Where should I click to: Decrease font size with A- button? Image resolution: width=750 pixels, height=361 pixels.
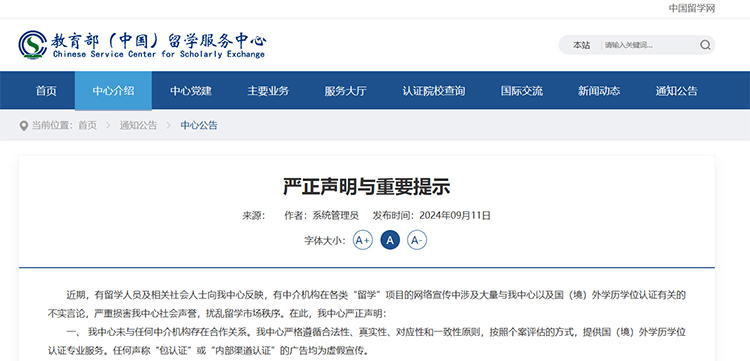click(x=417, y=240)
